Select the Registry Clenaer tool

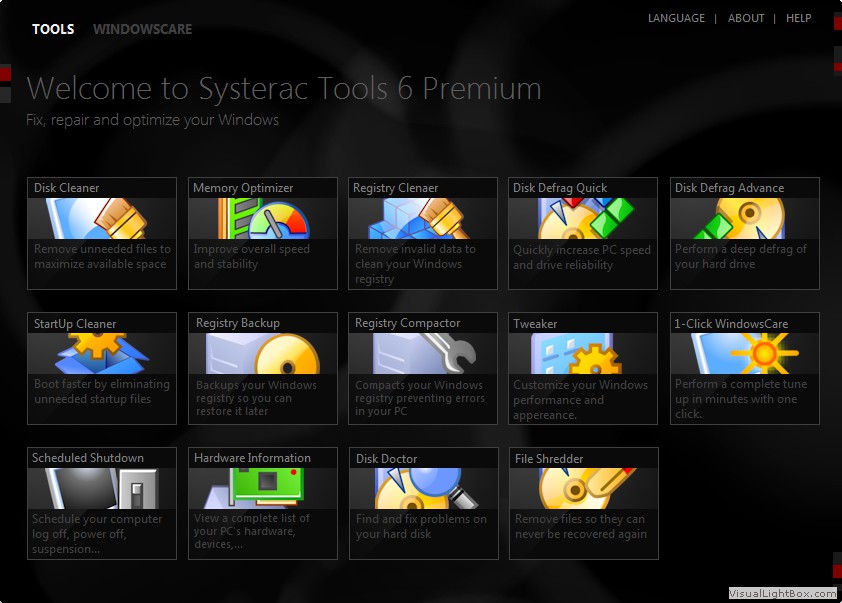point(422,232)
